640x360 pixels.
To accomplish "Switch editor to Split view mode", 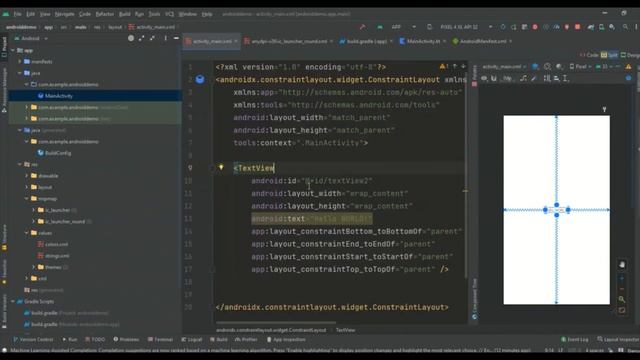I will click(609, 55).
